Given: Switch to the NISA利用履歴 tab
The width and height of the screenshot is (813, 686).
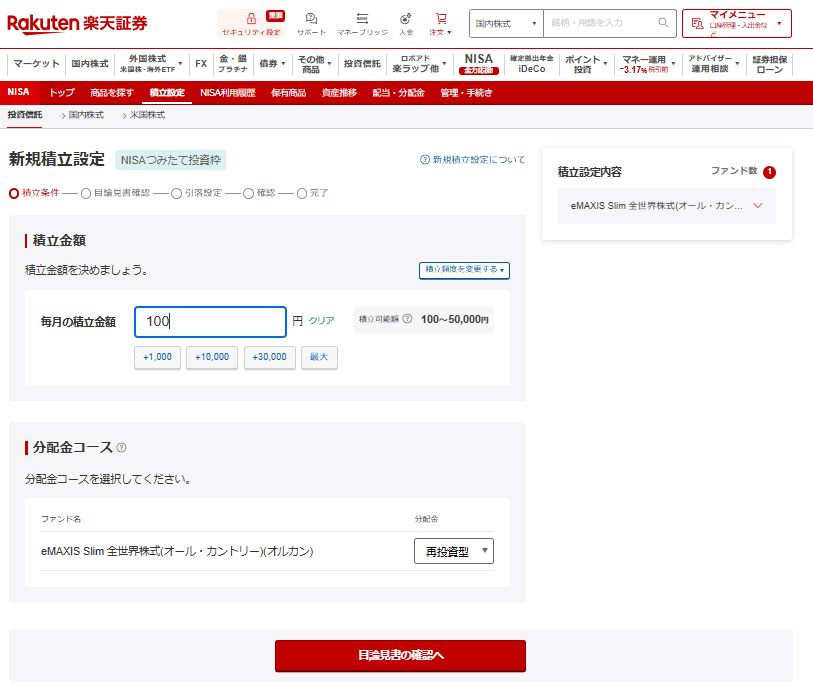Looking at the screenshot, I should [x=228, y=93].
